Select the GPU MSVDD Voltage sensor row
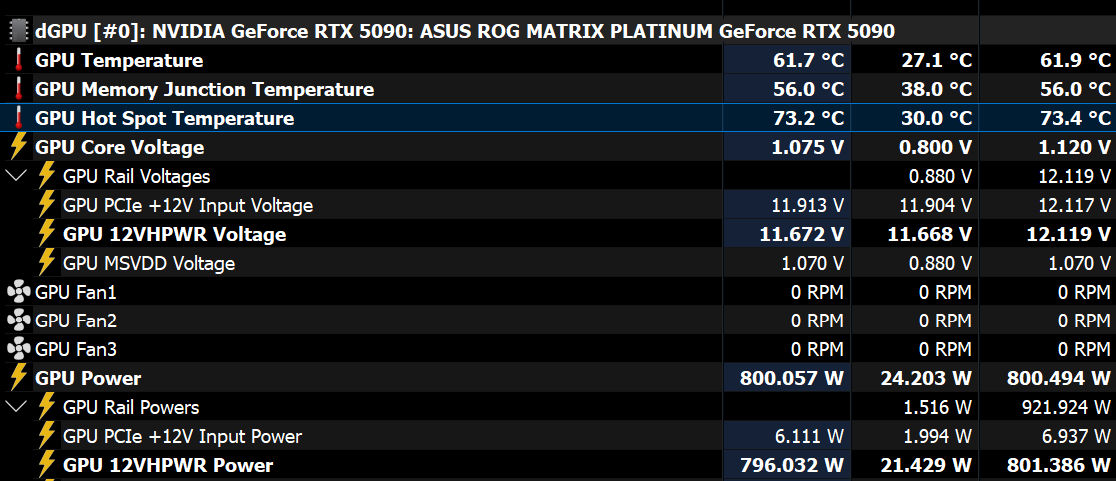This screenshot has height=481, width=1116. (558, 263)
